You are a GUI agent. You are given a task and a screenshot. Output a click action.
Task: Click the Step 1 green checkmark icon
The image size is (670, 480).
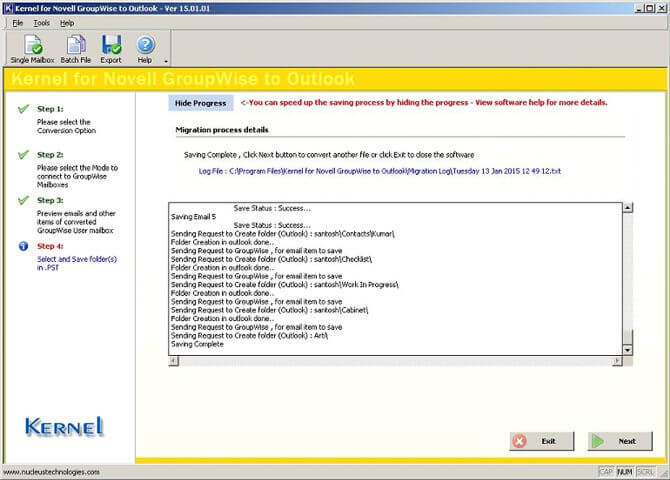click(24, 109)
